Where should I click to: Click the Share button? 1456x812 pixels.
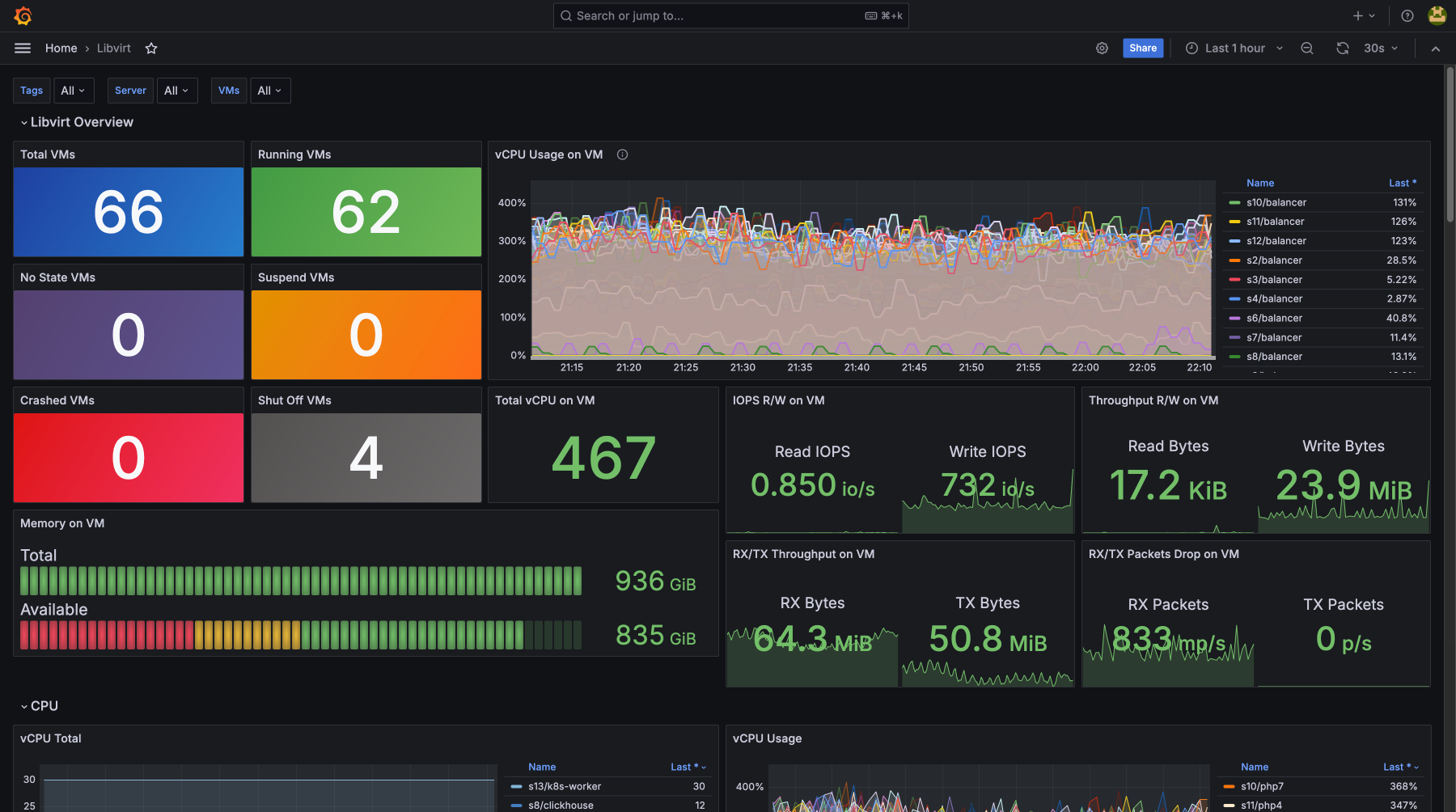point(1142,49)
